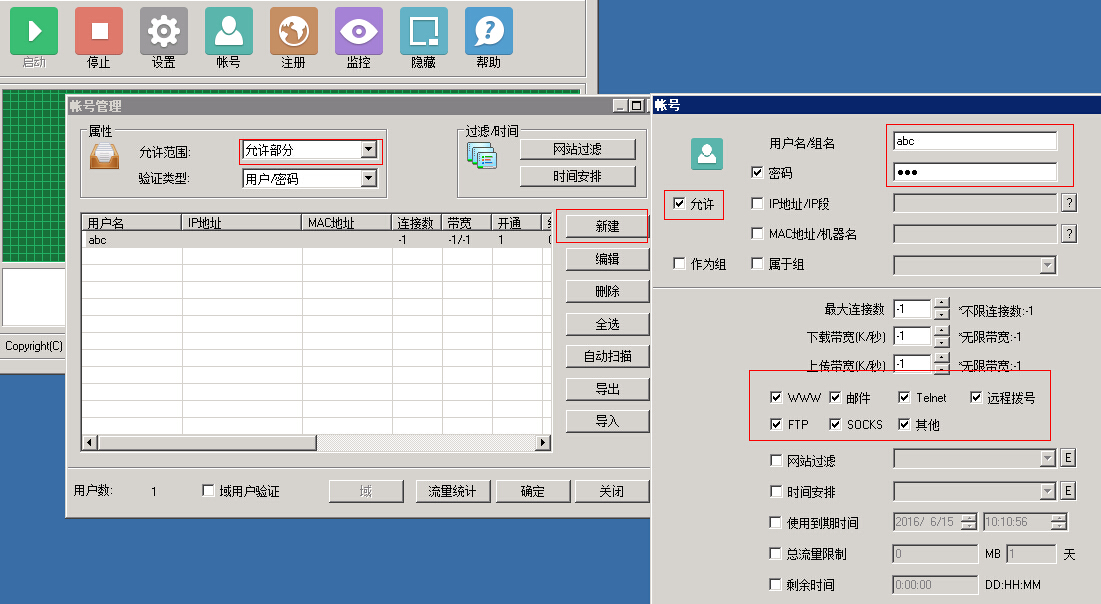The height and width of the screenshot is (604, 1101).
Task: Expand the 允许范围 dropdown
Action: [x=368, y=150]
